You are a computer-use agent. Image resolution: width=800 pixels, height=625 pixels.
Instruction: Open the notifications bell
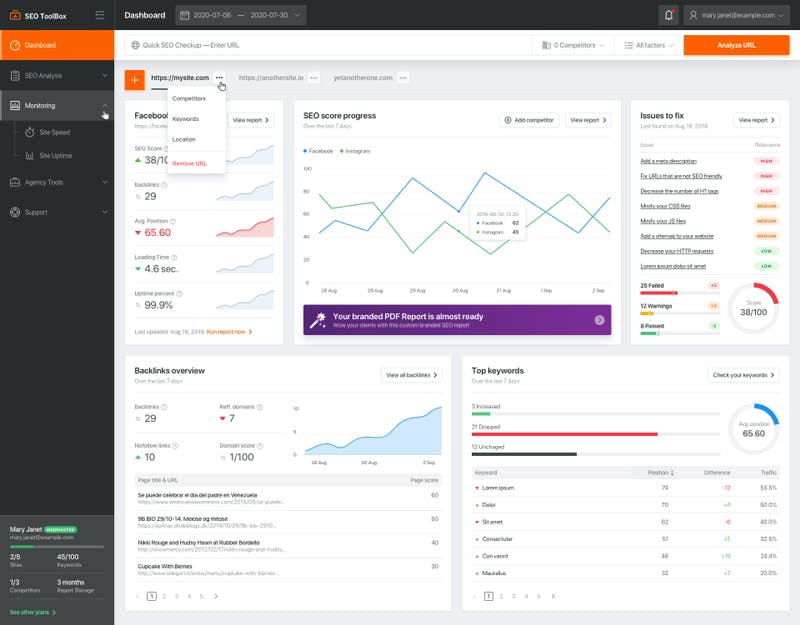point(668,15)
